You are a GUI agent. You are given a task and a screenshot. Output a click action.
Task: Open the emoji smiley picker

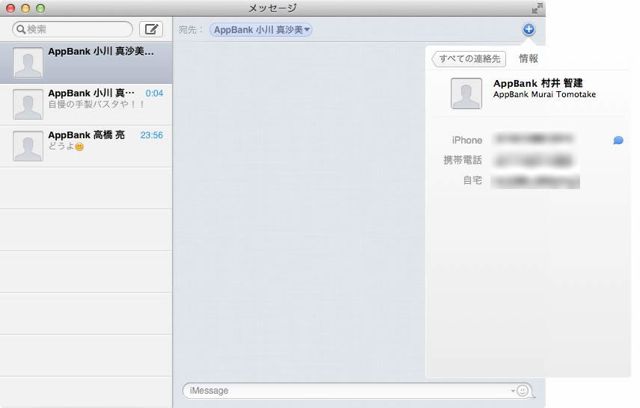(x=522, y=390)
